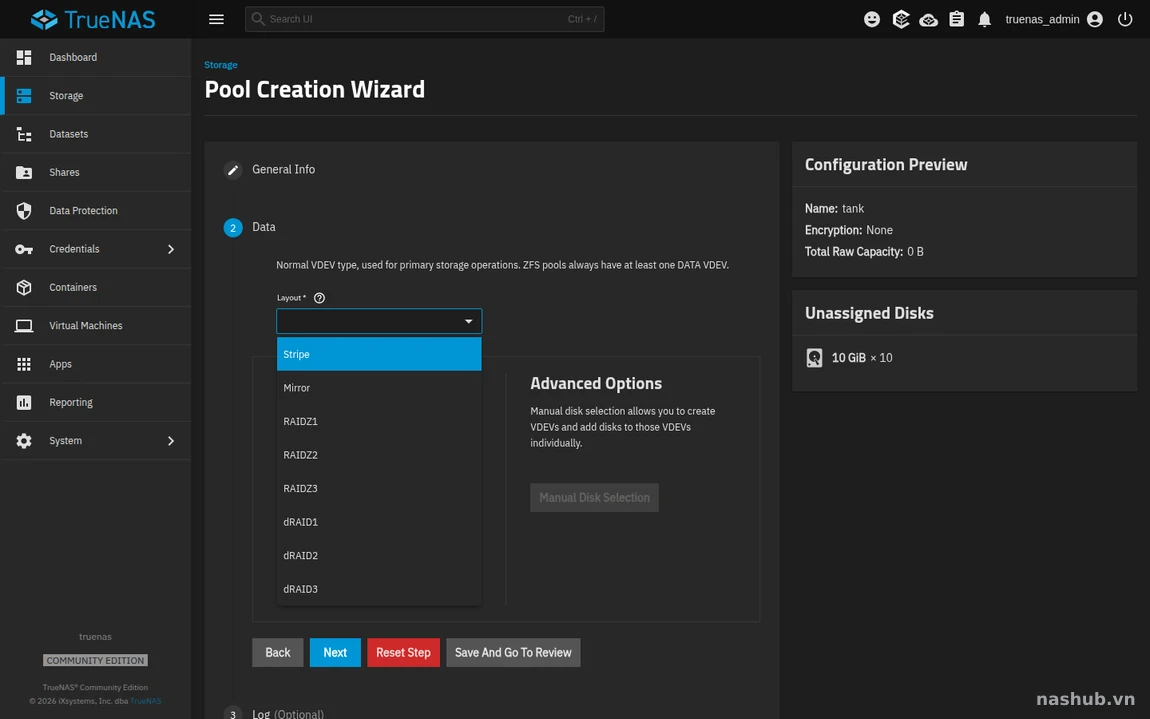Open the feedback smiley face icon
This screenshot has height=719, width=1150.
pos(872,19)
